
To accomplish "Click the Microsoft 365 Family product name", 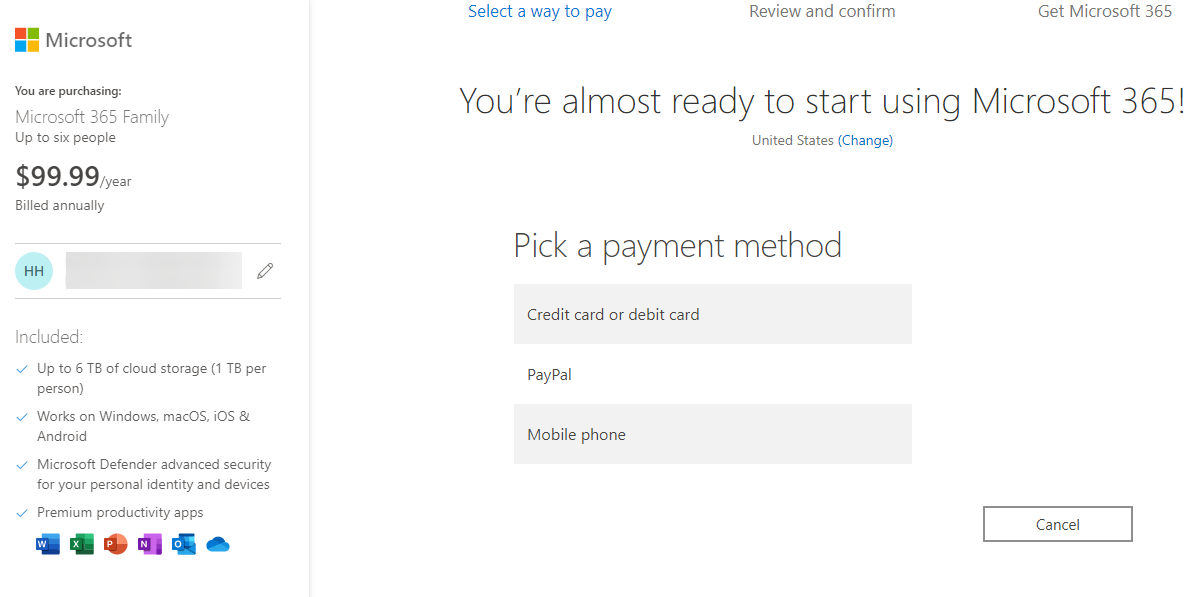I will (92, 117).
